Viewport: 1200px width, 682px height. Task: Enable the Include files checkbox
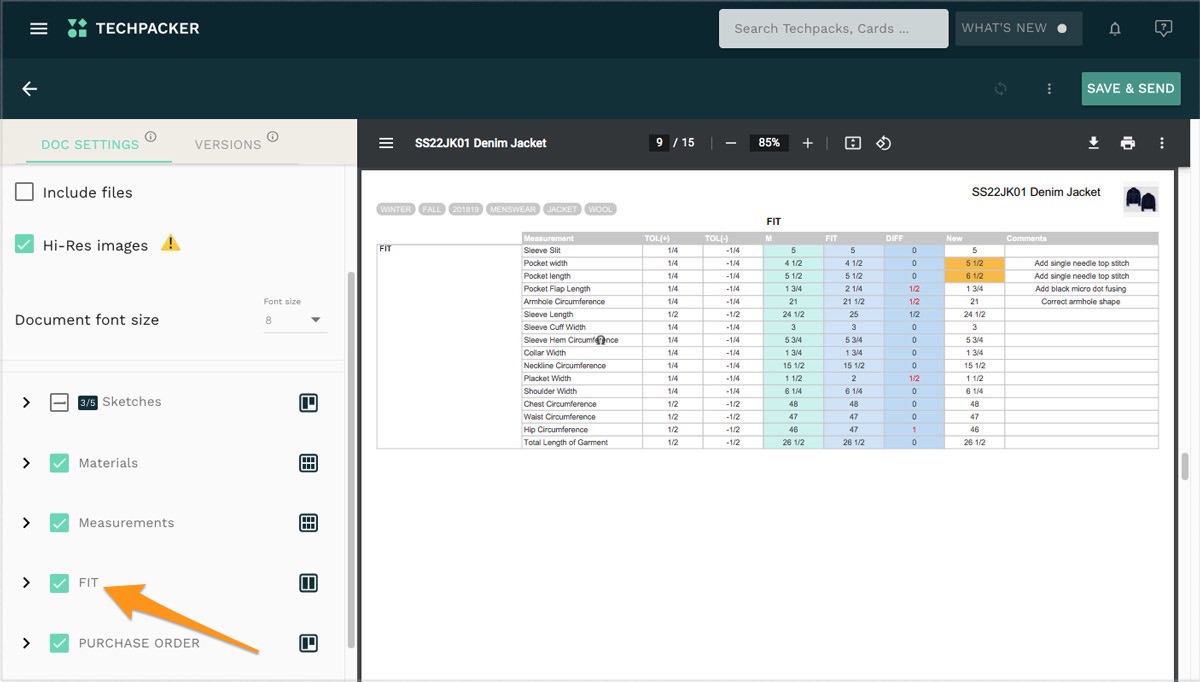tap(25, 192)
